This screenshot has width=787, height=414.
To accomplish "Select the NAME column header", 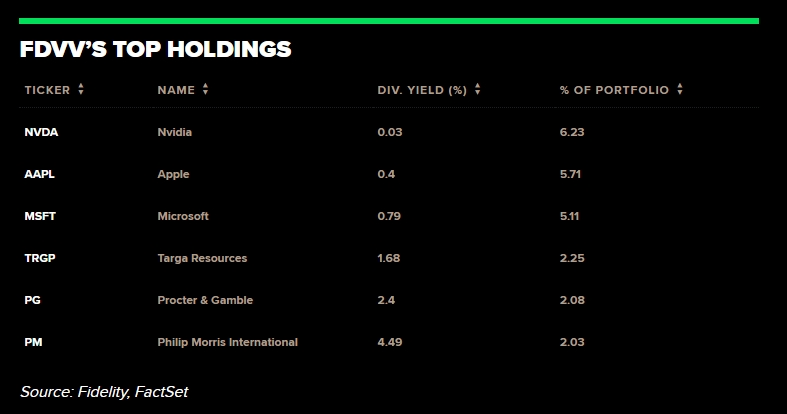I will tap(176, 90).
